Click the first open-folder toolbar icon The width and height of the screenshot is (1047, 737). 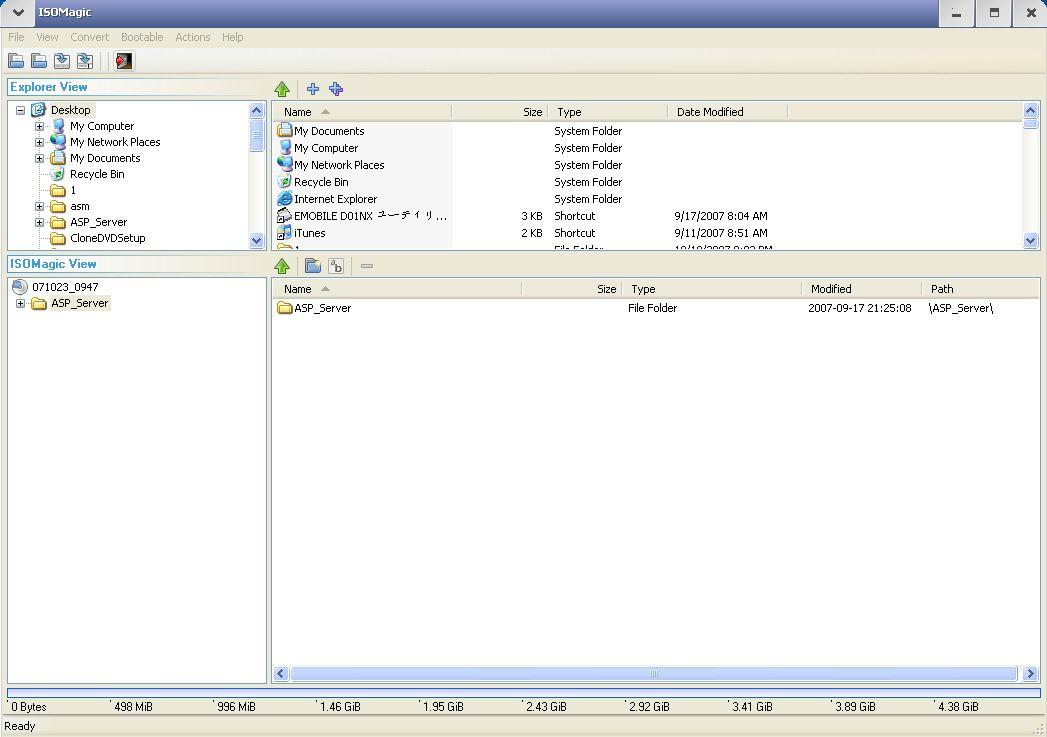[x=16, y=61]
